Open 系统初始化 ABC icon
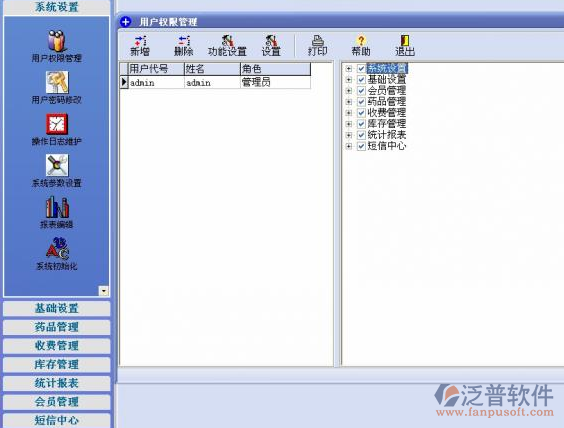564x428 pixels. coord(57,248)
